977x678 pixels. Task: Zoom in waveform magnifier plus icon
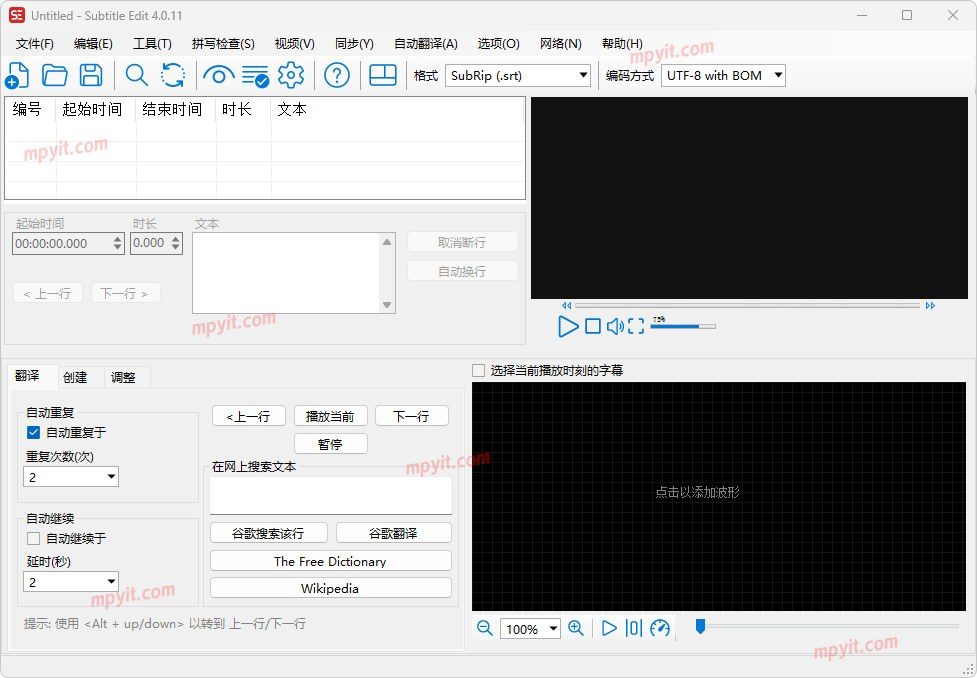[576, 628]
